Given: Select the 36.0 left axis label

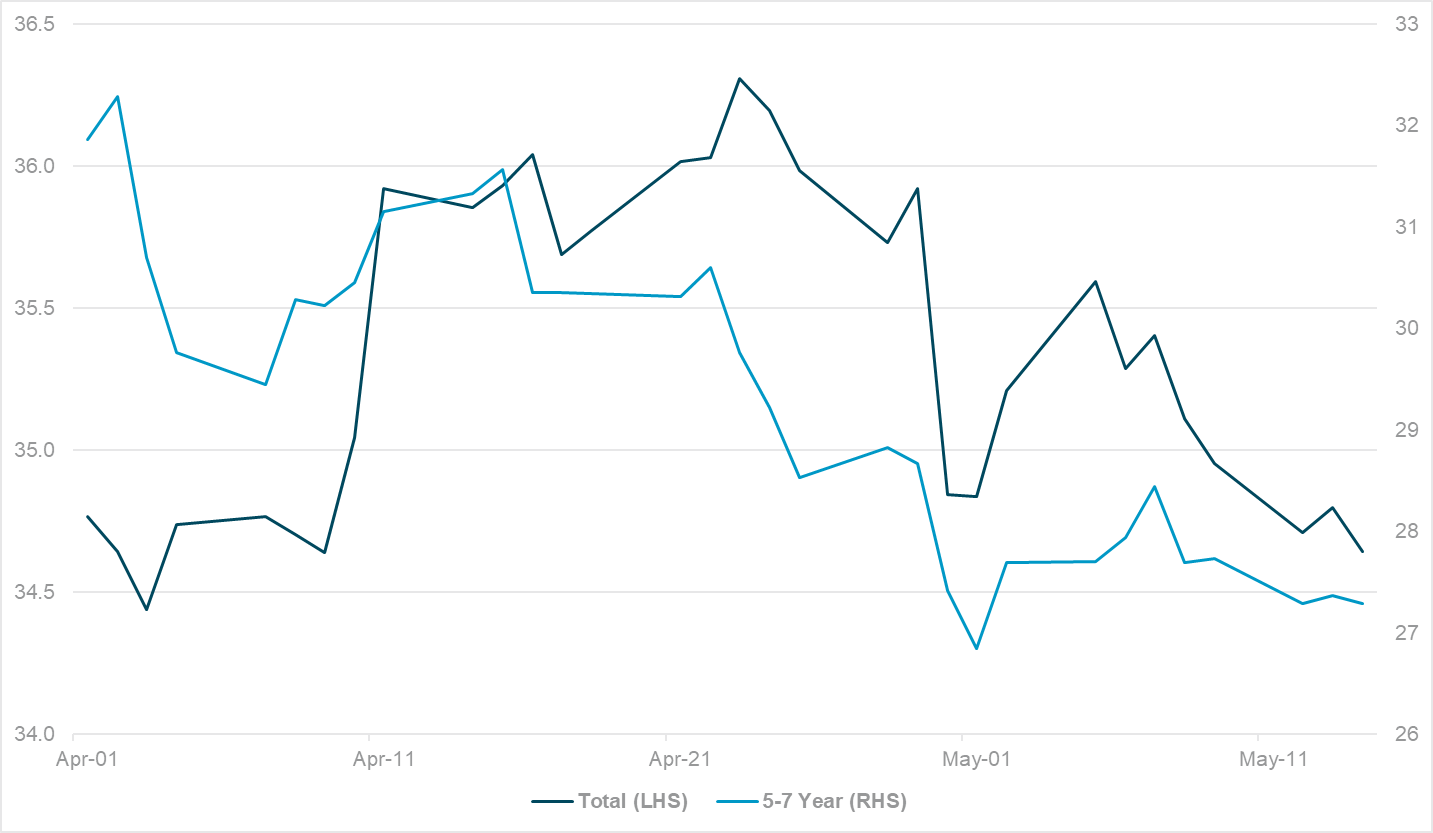Looking at the screenshot, I should [33, 166].
